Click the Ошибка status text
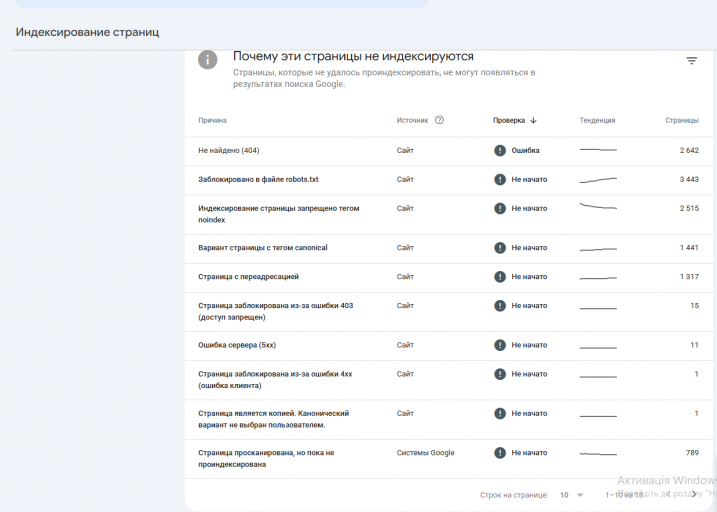This screenshot has width=717, height=512. pyautogui.click(x=525, y=150)
